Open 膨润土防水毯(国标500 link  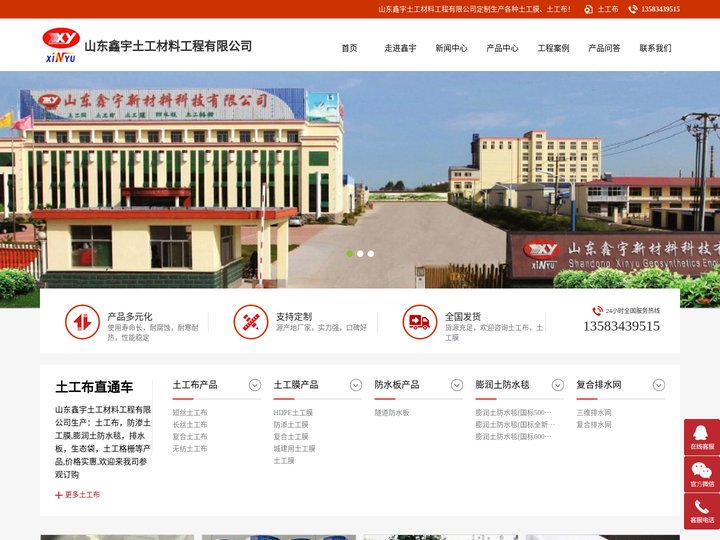click(513, 412)
